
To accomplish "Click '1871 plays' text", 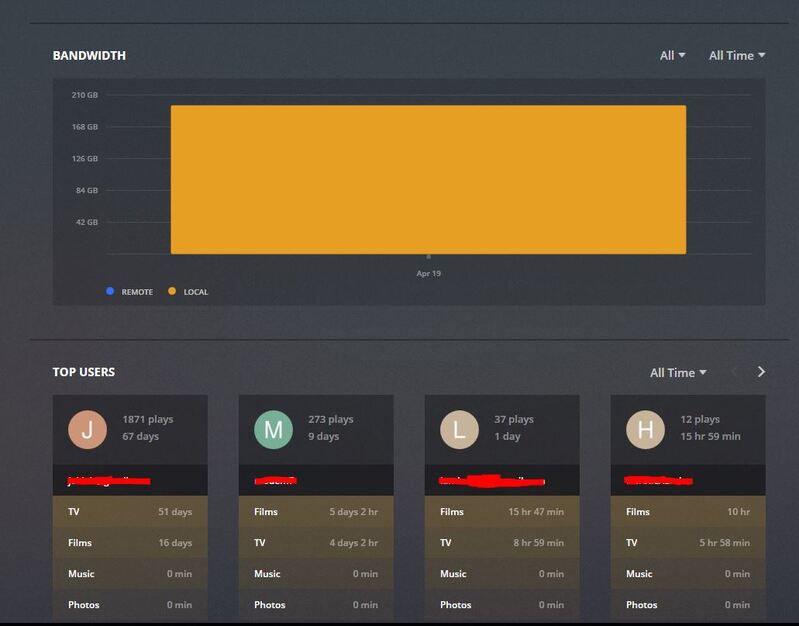I will pyautogui.click(x=148, y=420).
